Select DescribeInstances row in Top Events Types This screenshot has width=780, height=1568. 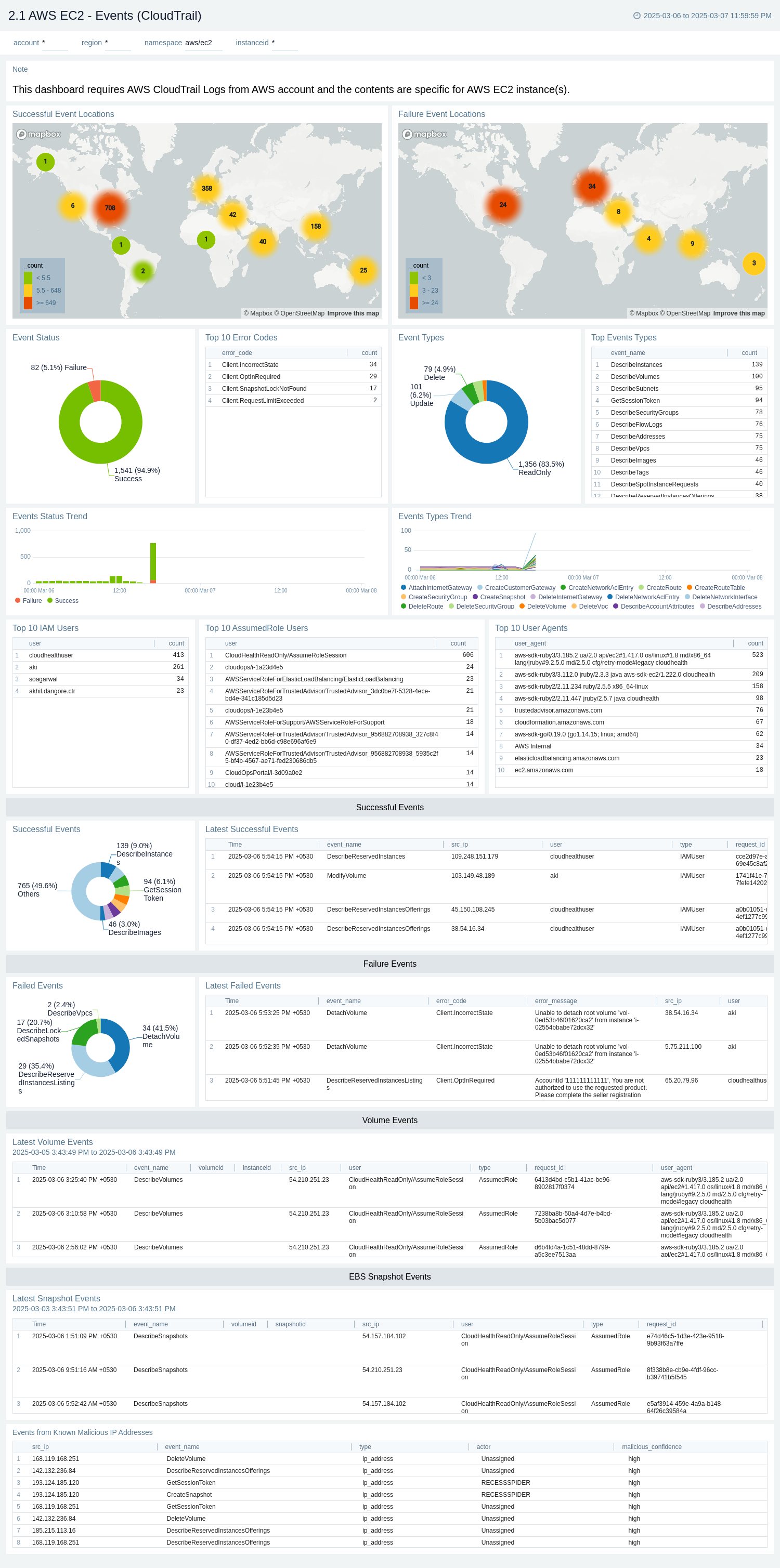point(679,365)
